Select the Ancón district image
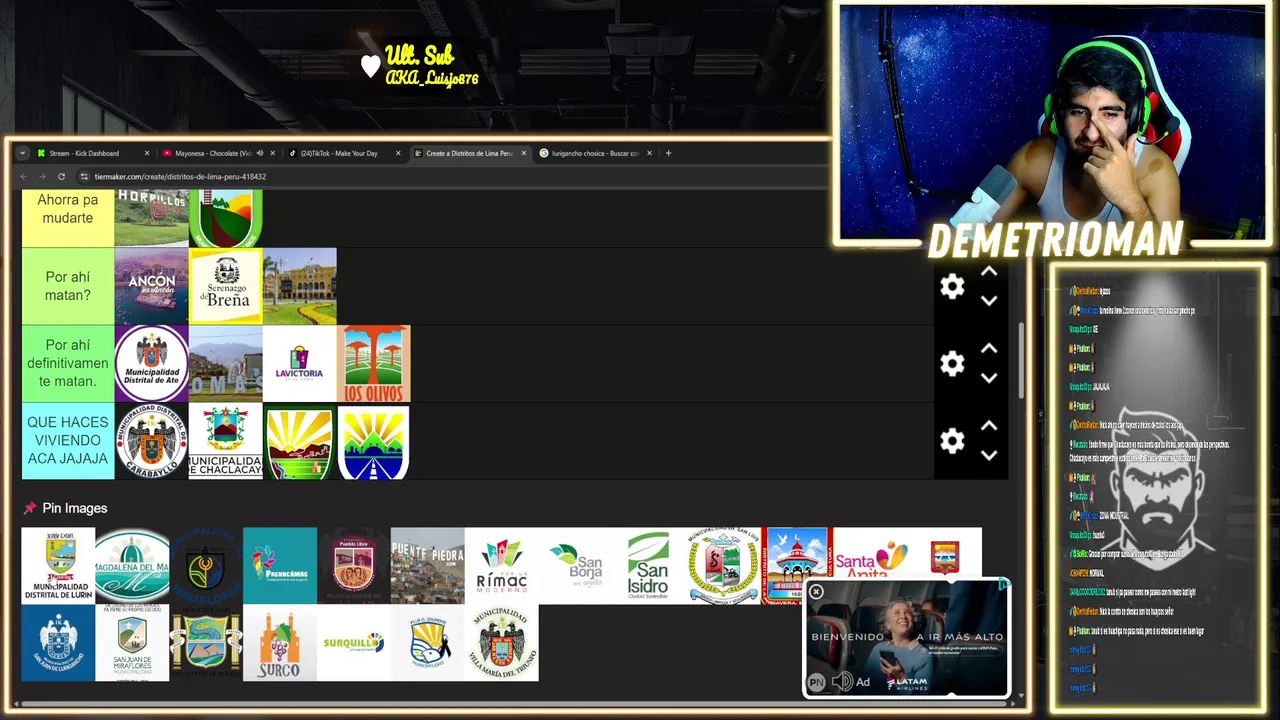The image size is (1280, 720). tap(152, 286)
